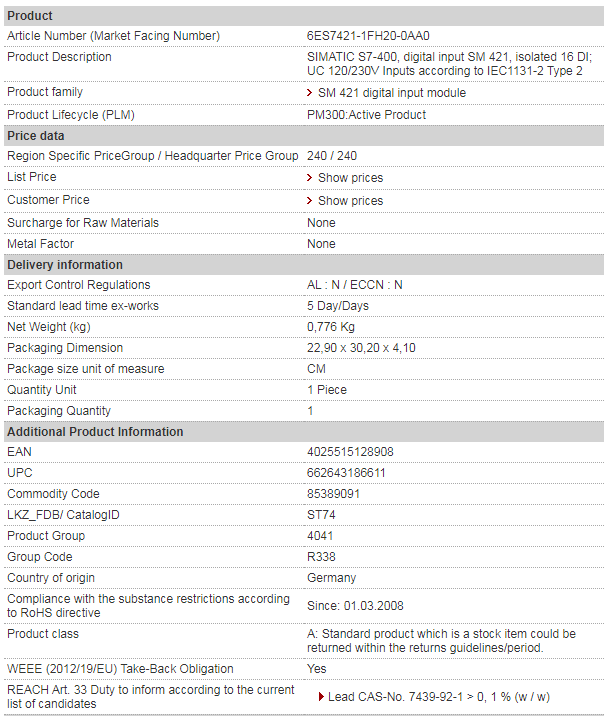
Task: Click the red chevron beside SM 421 digital input module
Action: click(310, 93)
